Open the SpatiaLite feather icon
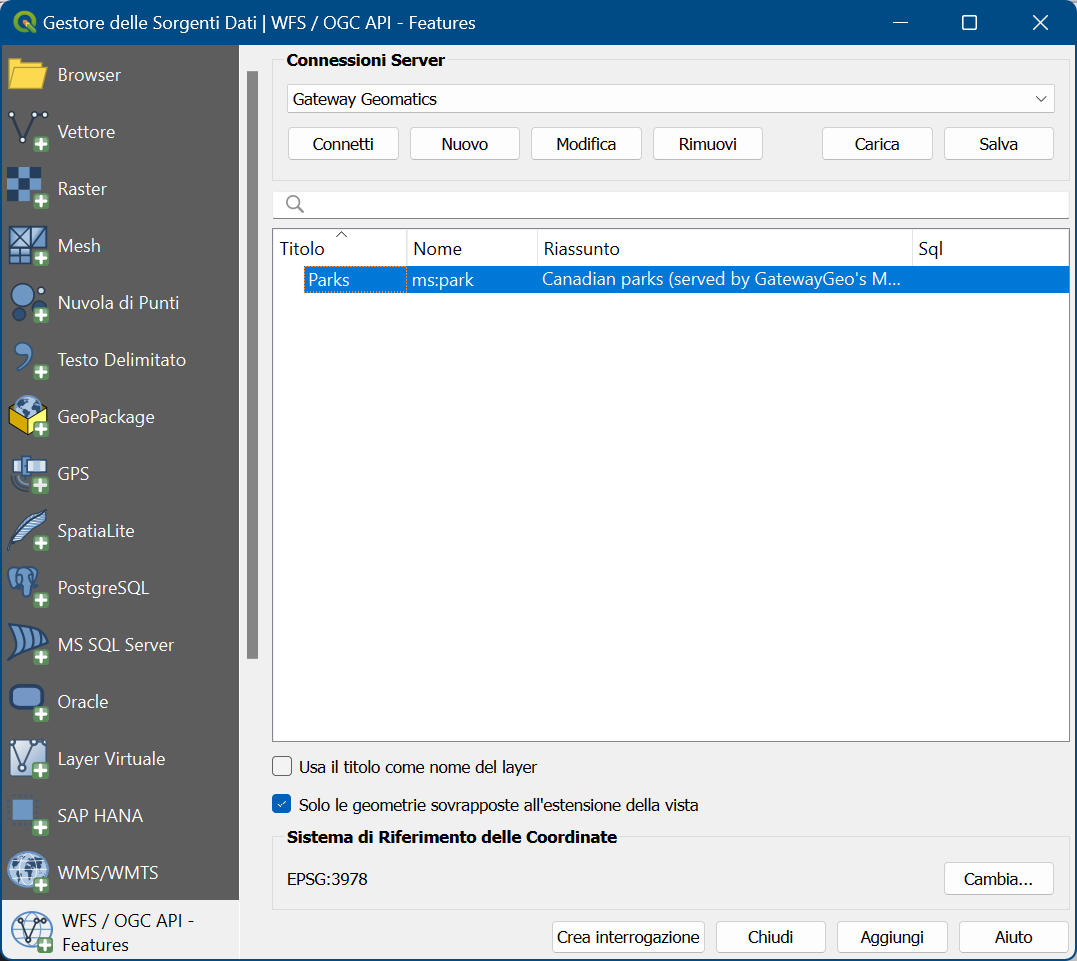This screenshot has width=1077, height=961. (x=27, y=530)
